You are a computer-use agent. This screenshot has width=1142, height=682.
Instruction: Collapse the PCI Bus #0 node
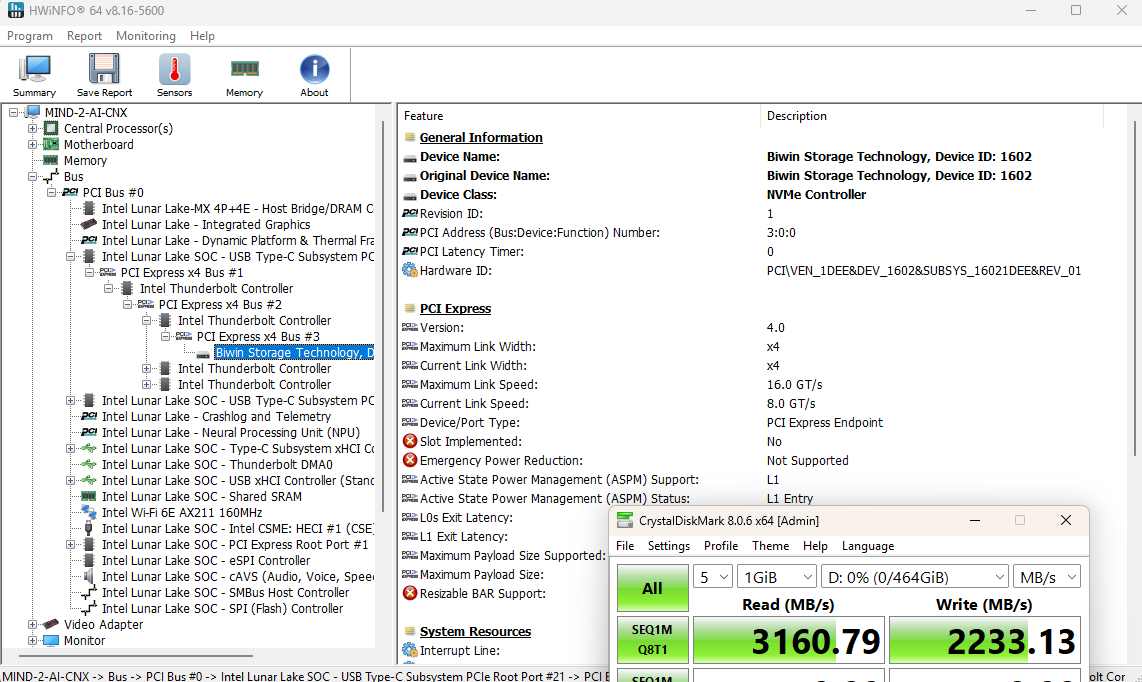click(x=51, y=192)
